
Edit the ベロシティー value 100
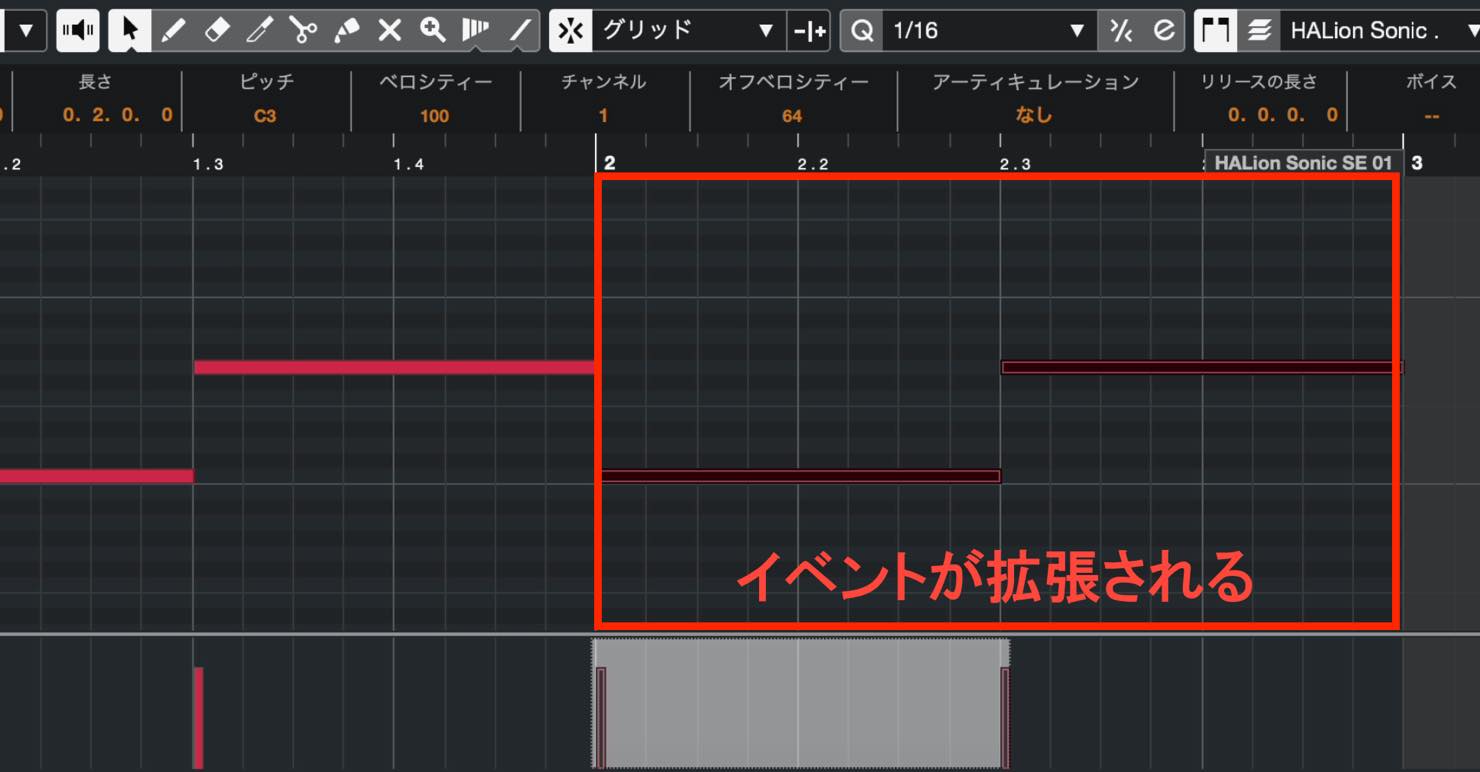tap(434, 116)
